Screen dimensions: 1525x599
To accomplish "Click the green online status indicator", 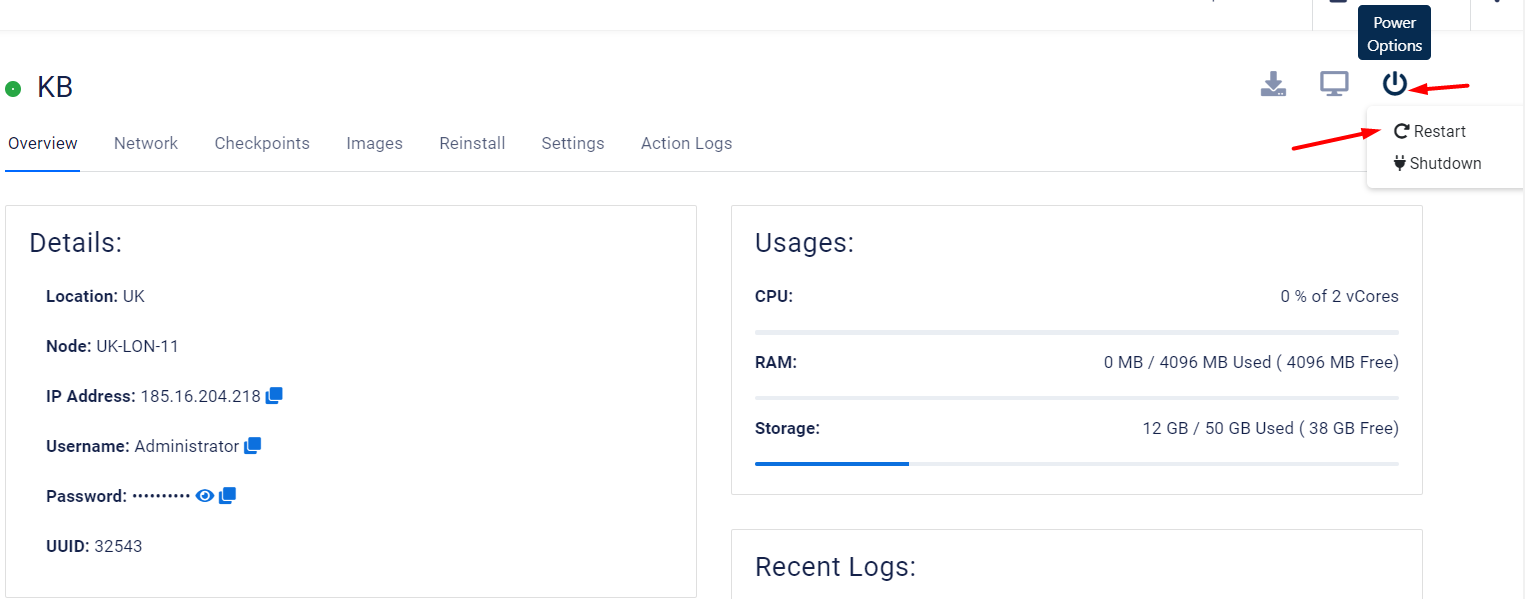I will [13, 88].
